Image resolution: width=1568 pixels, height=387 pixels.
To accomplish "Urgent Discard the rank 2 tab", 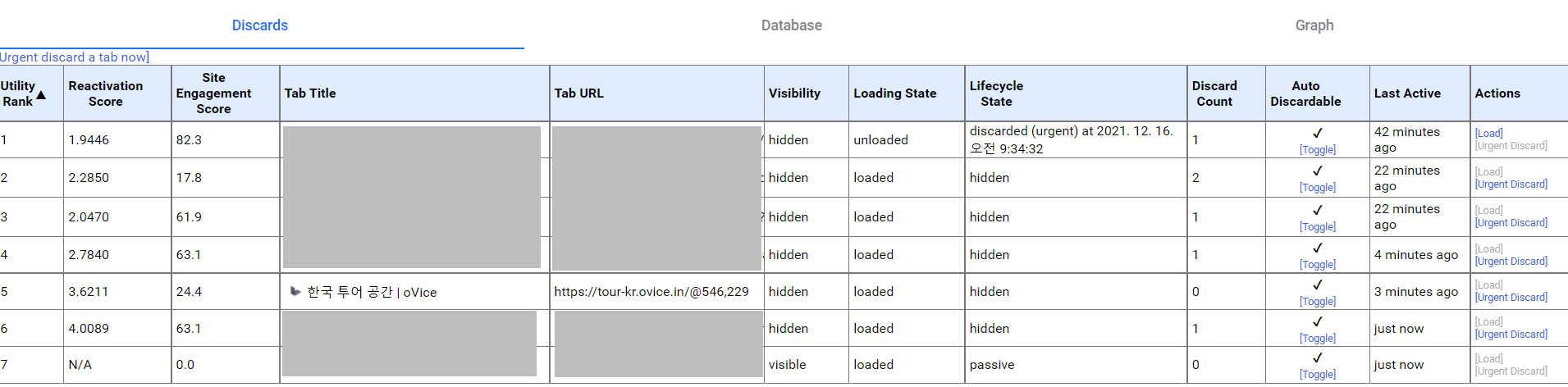I will (x=1511, y=184).
